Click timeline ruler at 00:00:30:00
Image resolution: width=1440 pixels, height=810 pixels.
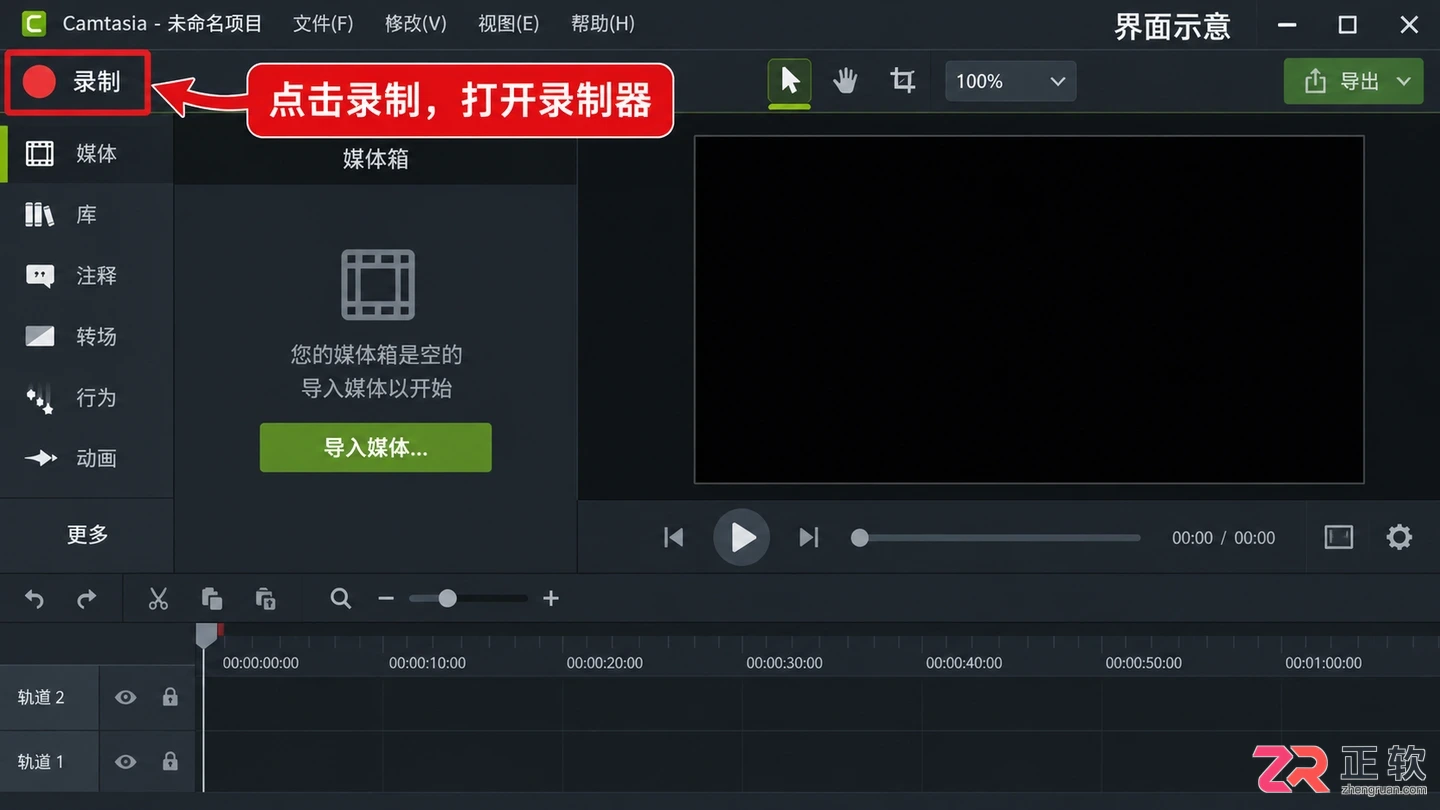pyautogui.click(x=785, y=663)
